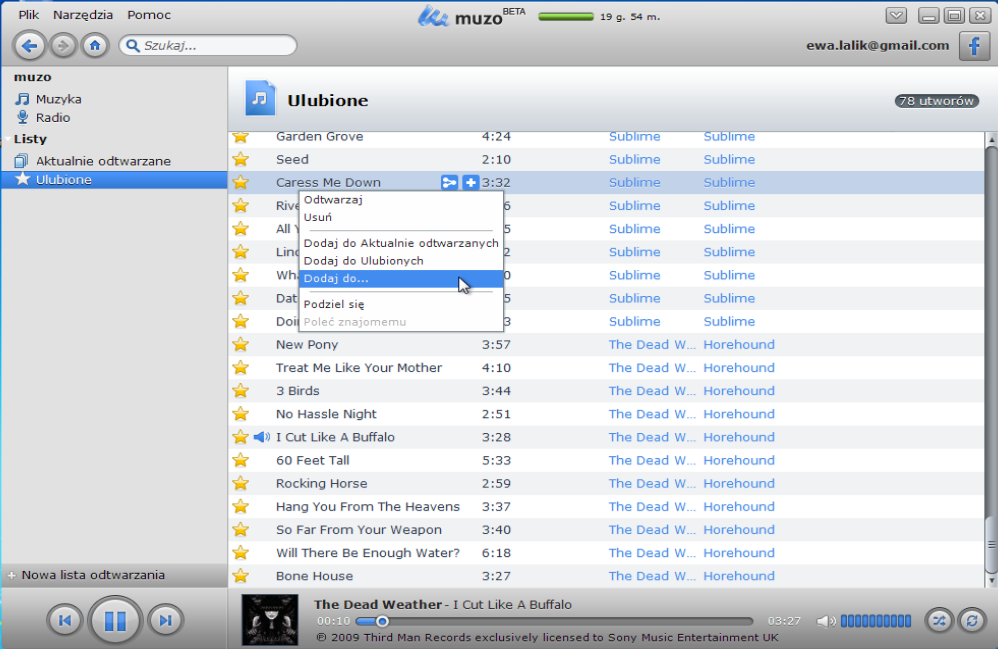This screenshot has width=998, height=649.
Task: Collapse the Listy section
Action: click(9, 139)
